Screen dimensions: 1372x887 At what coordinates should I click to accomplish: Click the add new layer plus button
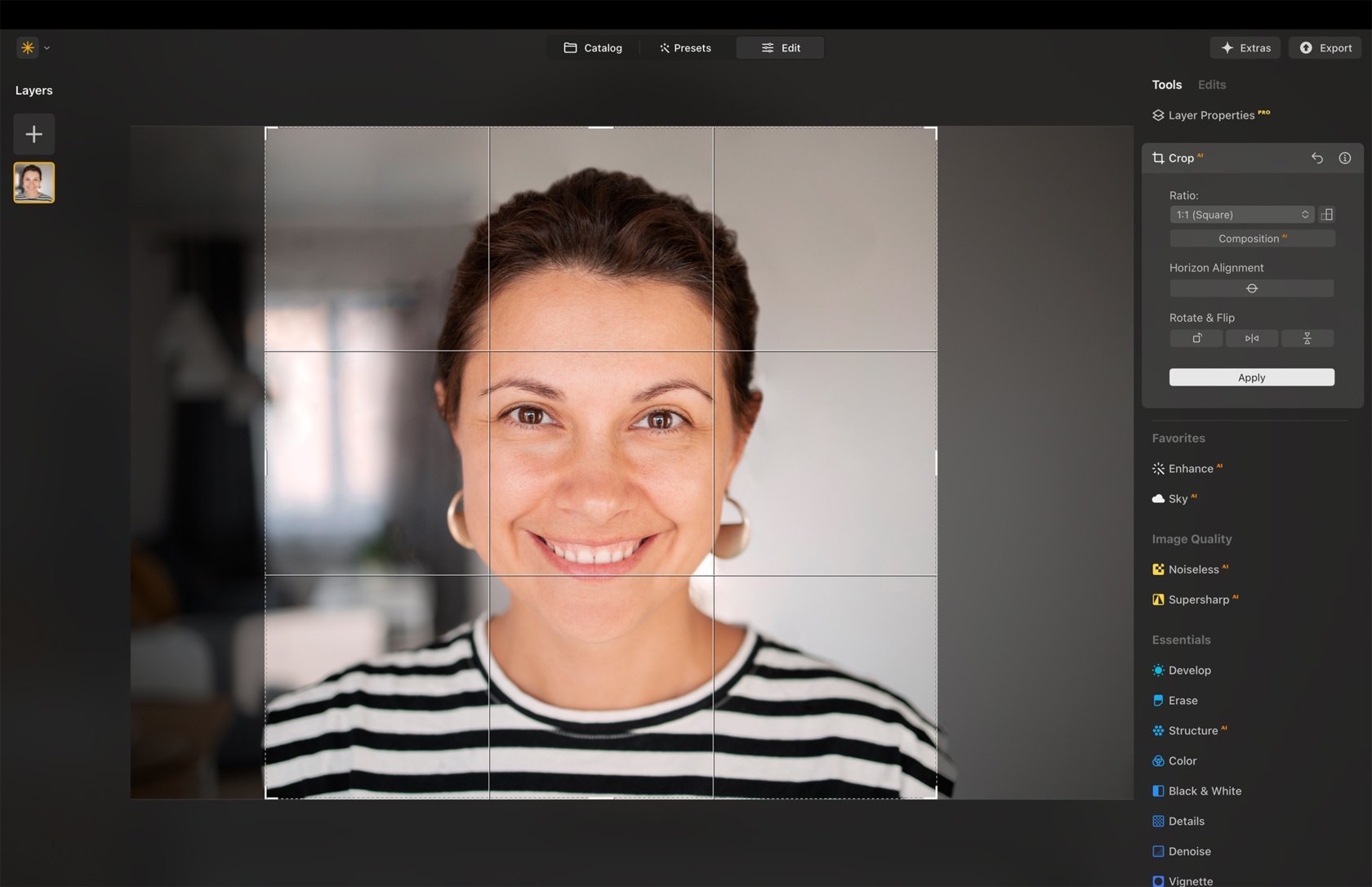[x=33, y=134]
